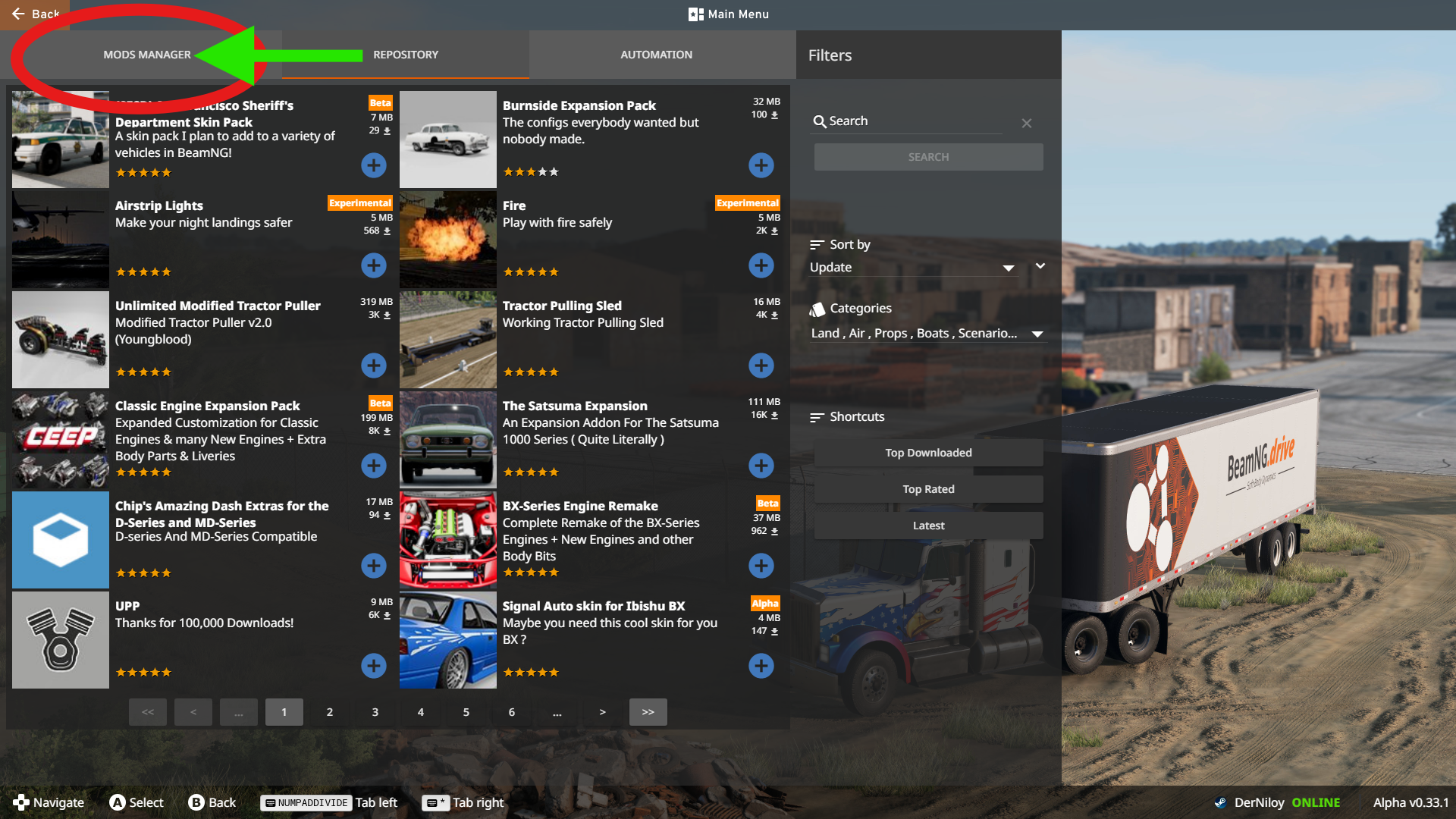Open BX-Series Engine Remake thumbnail
Viewport: 1456px width, 819px height.
click(447, 540)
